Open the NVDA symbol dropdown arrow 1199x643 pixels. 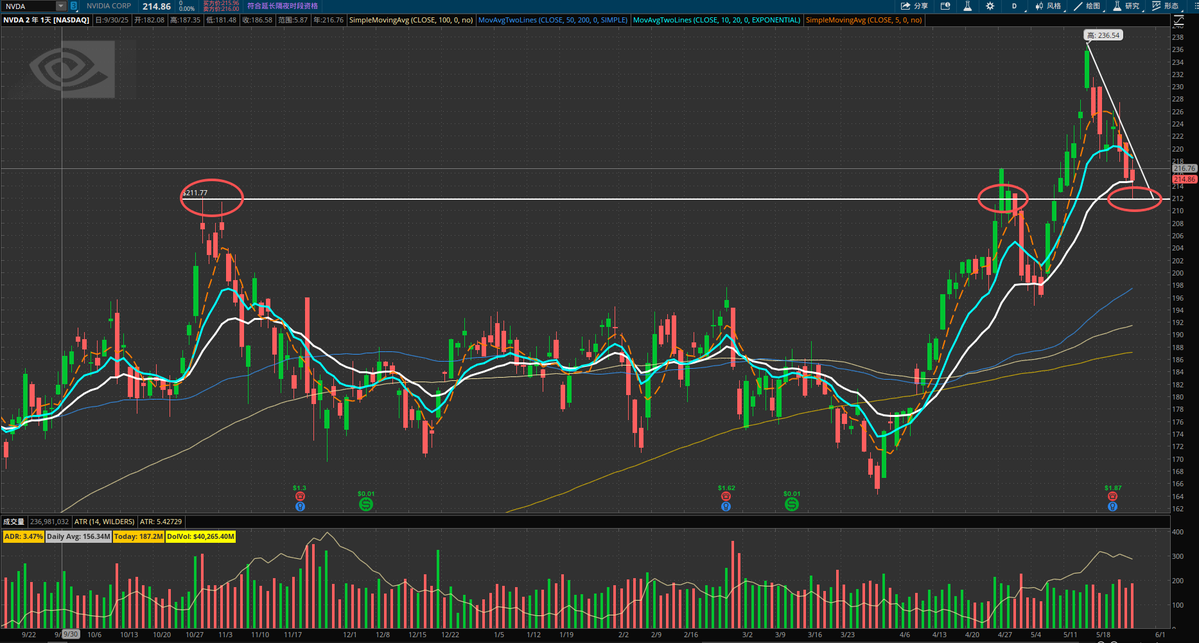click(x=60, y=6)
